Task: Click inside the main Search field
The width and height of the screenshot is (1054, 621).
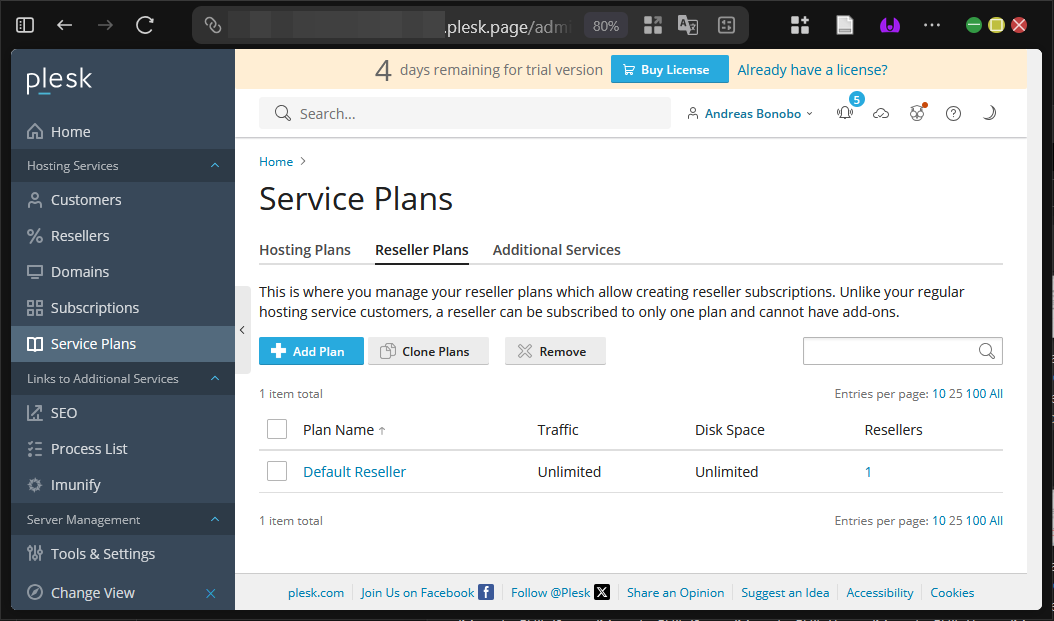Action: [465, 113]
